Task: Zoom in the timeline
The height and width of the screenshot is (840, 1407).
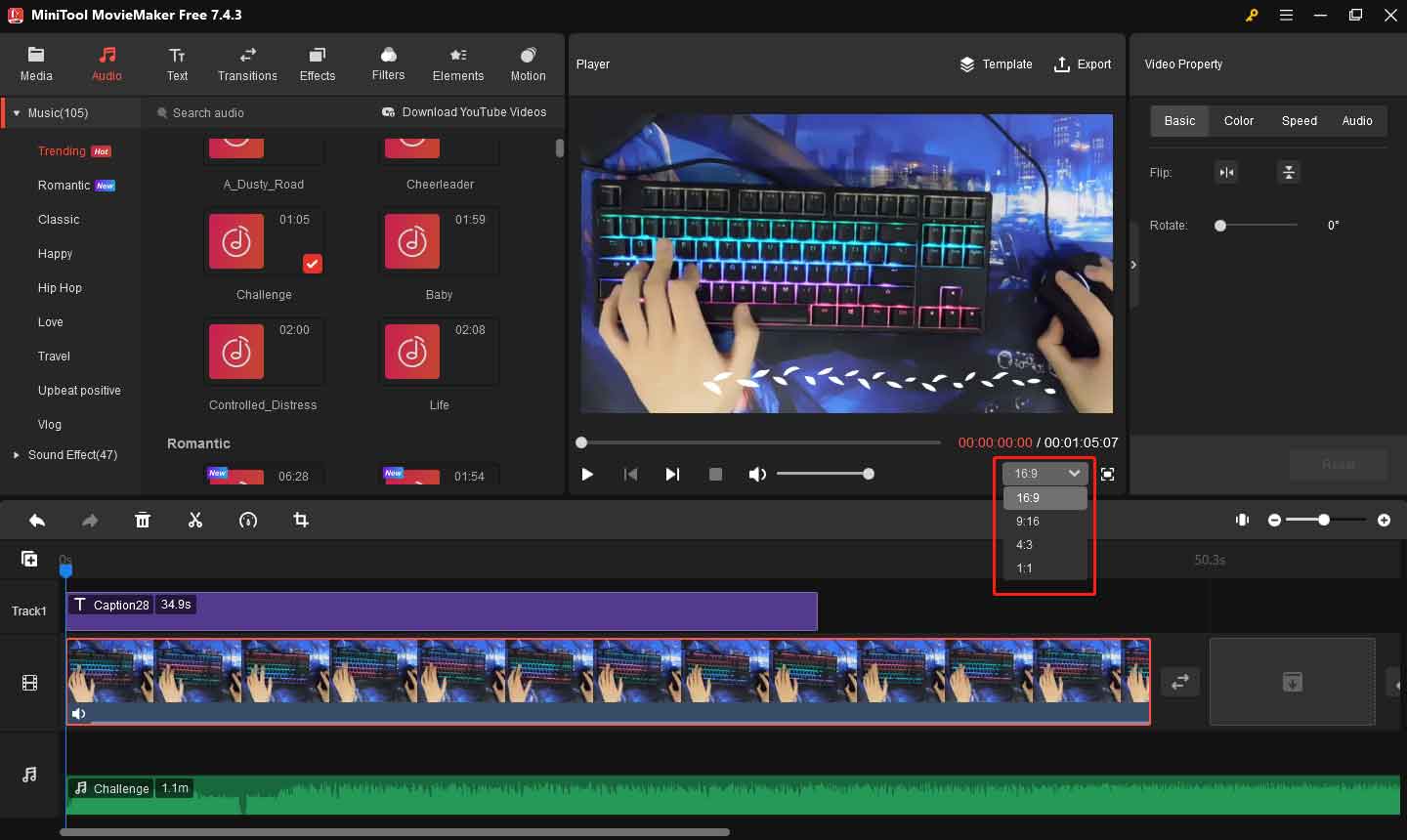Action: [x=1384, y=521]
